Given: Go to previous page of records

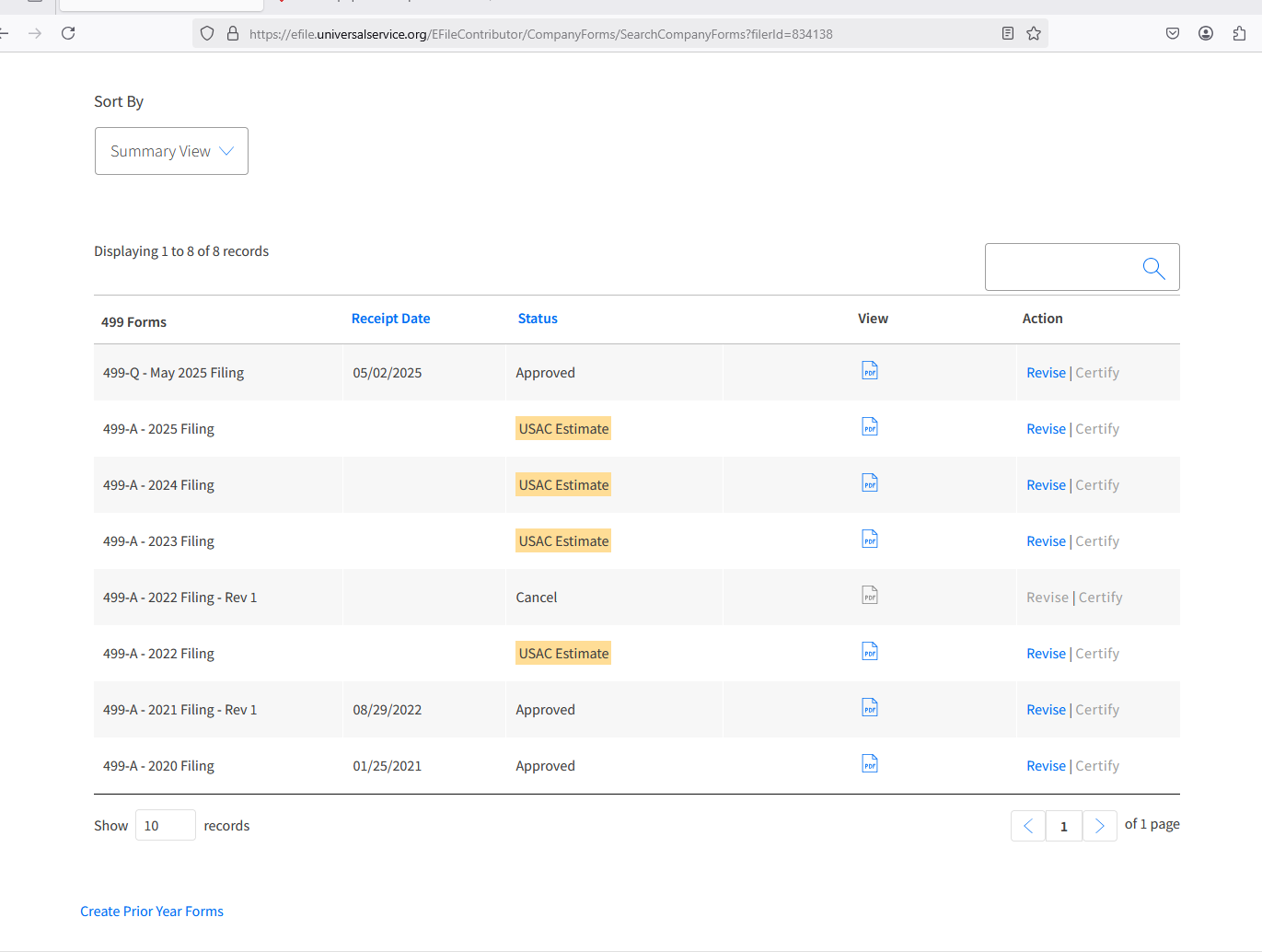Looking at the screenshot, I should pos(1028,826).
